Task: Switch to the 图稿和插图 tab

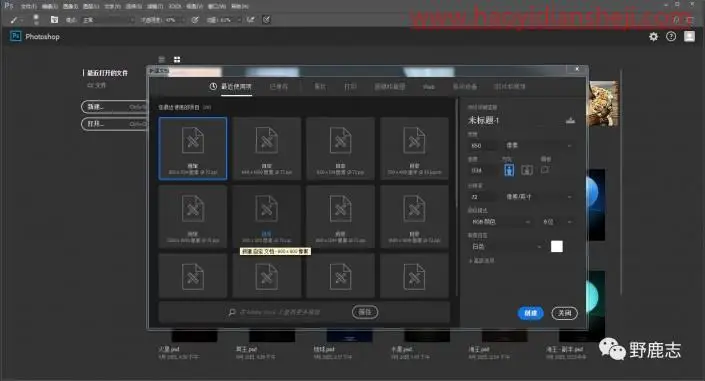Action: (390, 86)
